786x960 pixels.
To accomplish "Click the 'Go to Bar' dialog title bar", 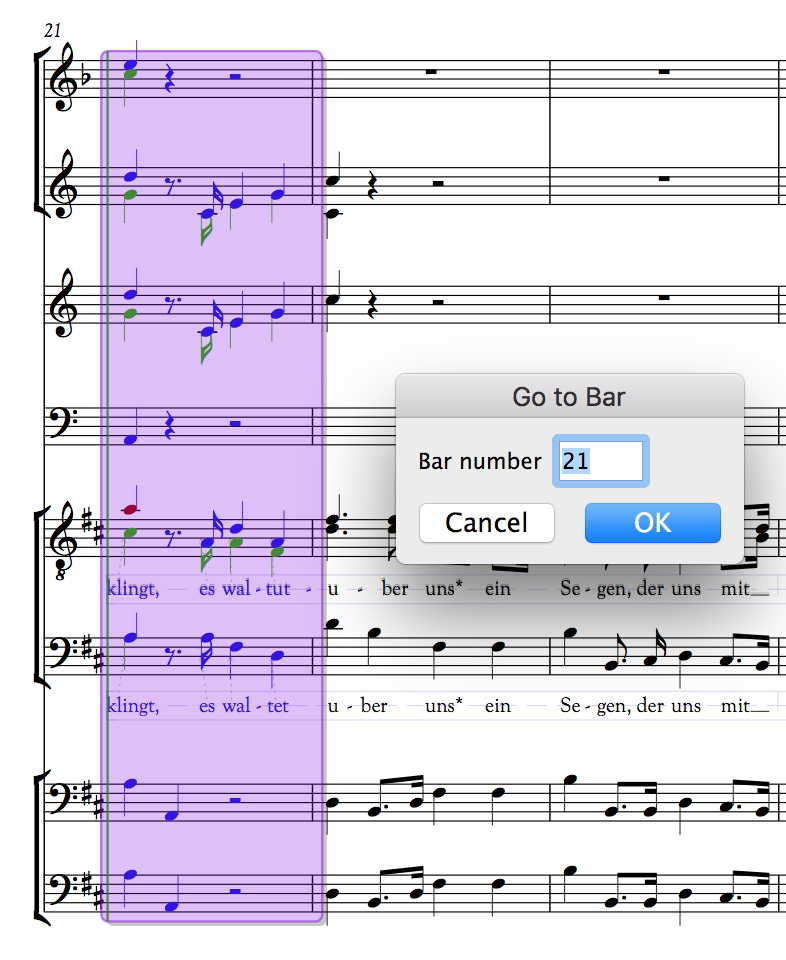I will coord(569,397).
